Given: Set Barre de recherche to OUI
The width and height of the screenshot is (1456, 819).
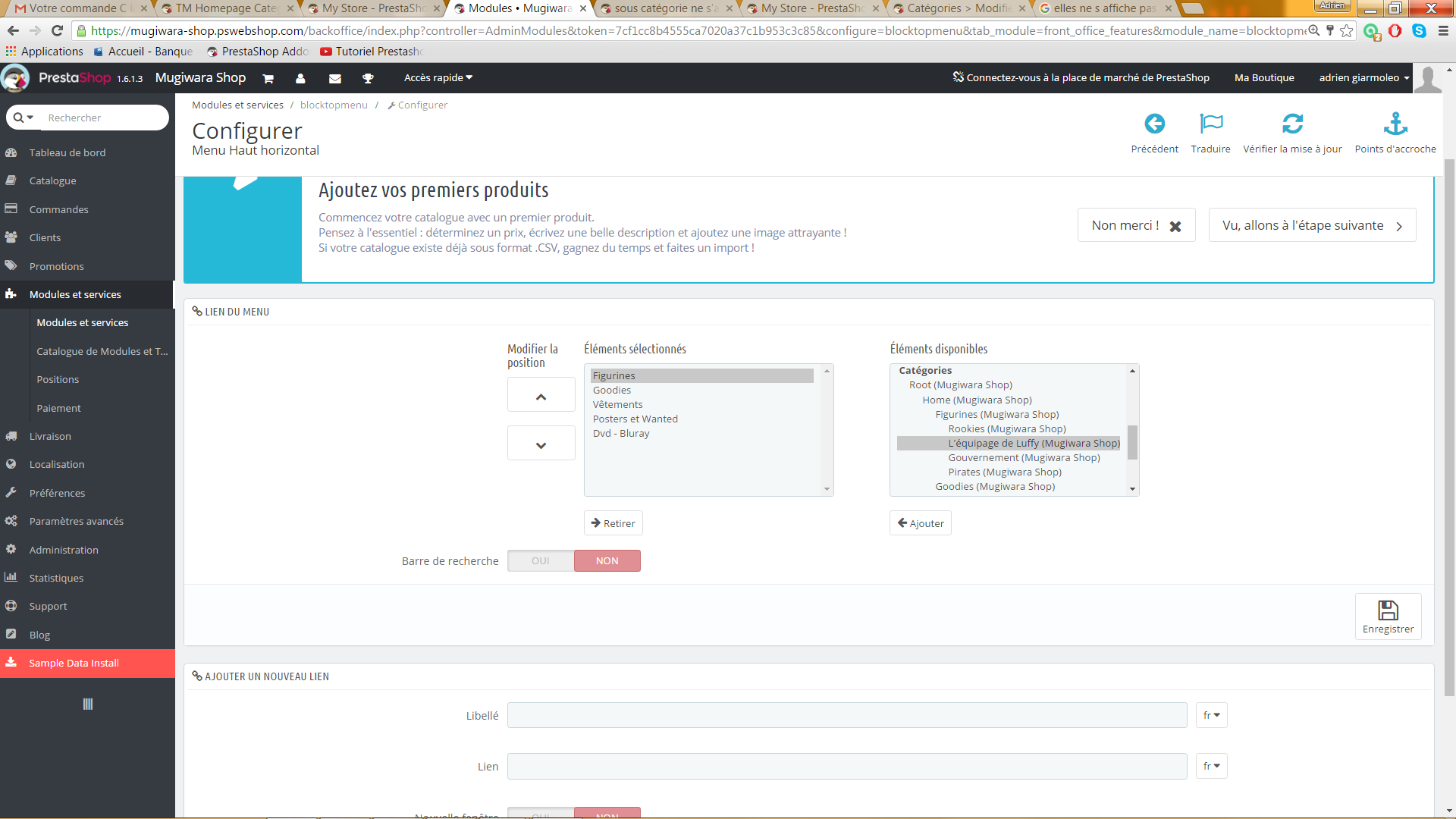Looking at the screenshot, I should click(541, 561).
